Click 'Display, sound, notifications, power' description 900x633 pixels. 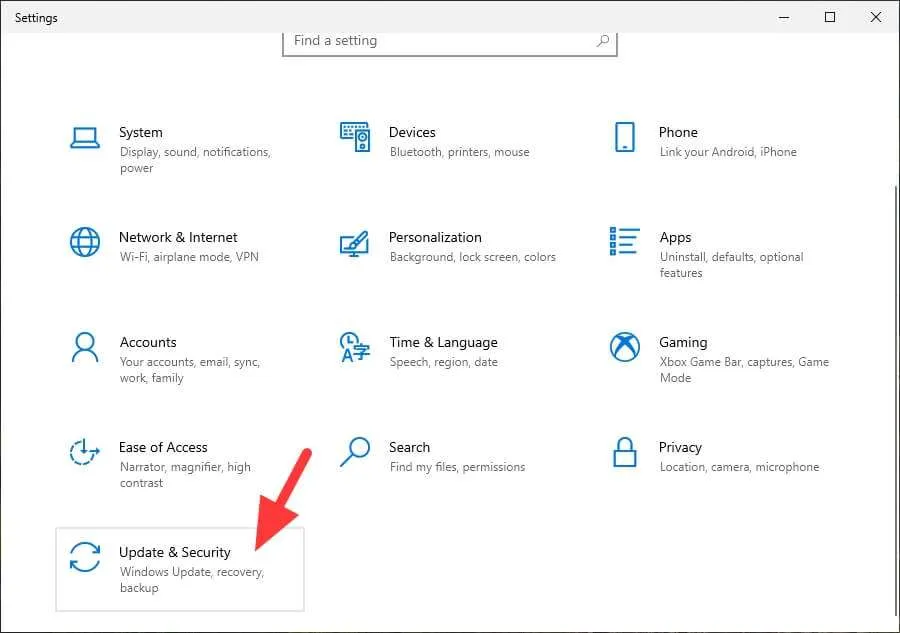[x=195, y=160]
